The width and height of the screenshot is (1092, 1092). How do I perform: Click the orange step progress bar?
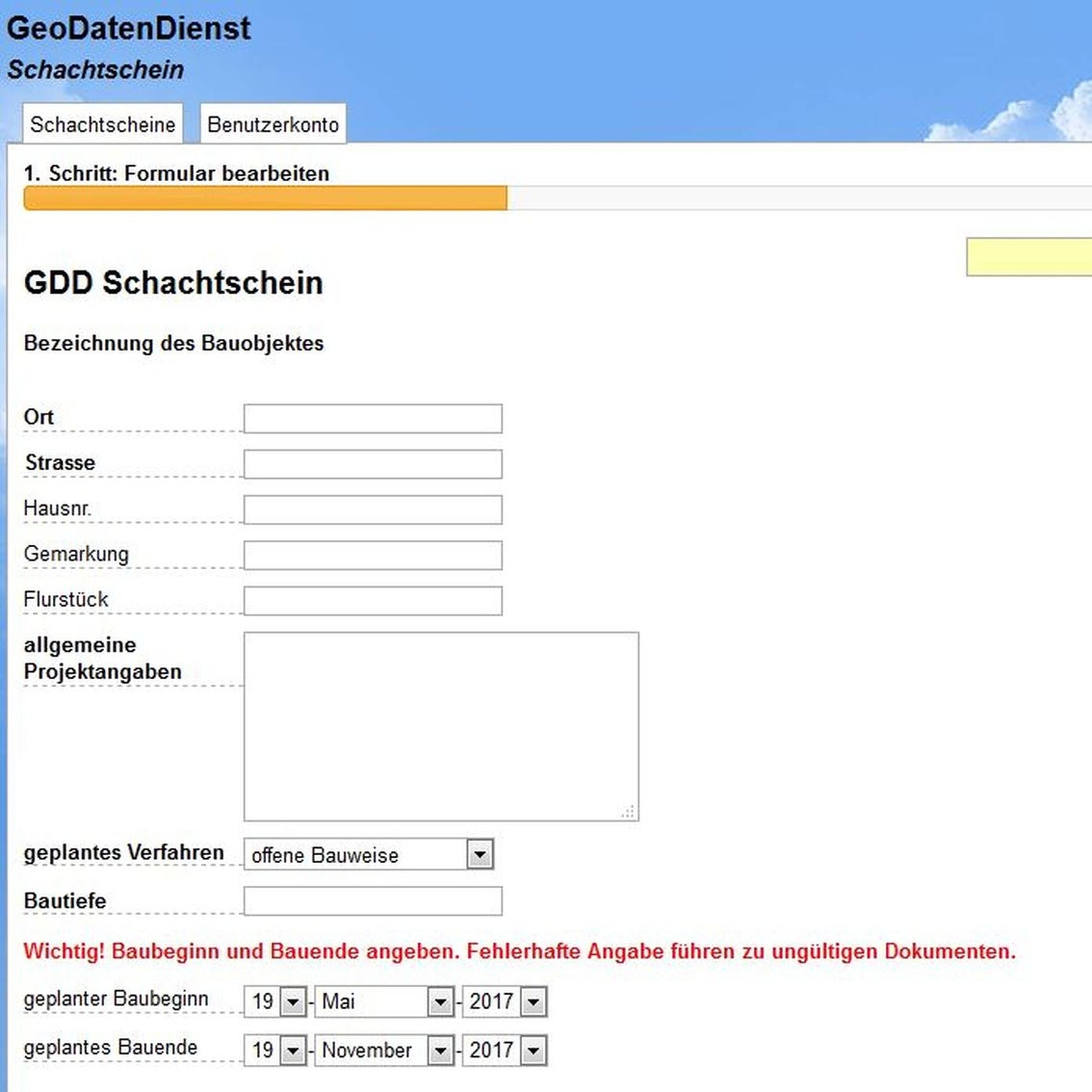click(265, 198)
